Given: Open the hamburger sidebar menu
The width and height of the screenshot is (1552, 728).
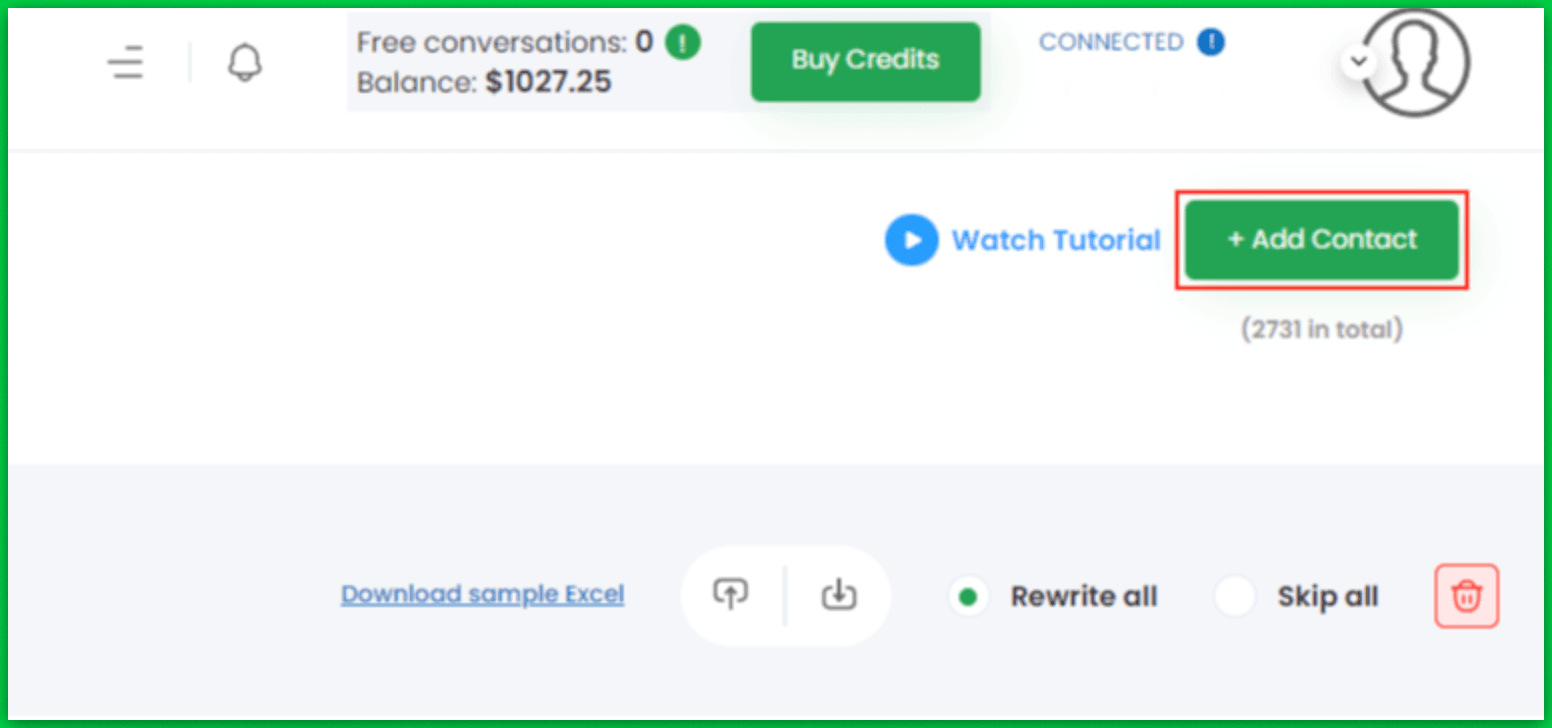Looking at the screenshot, I should [x=127, y=62].
